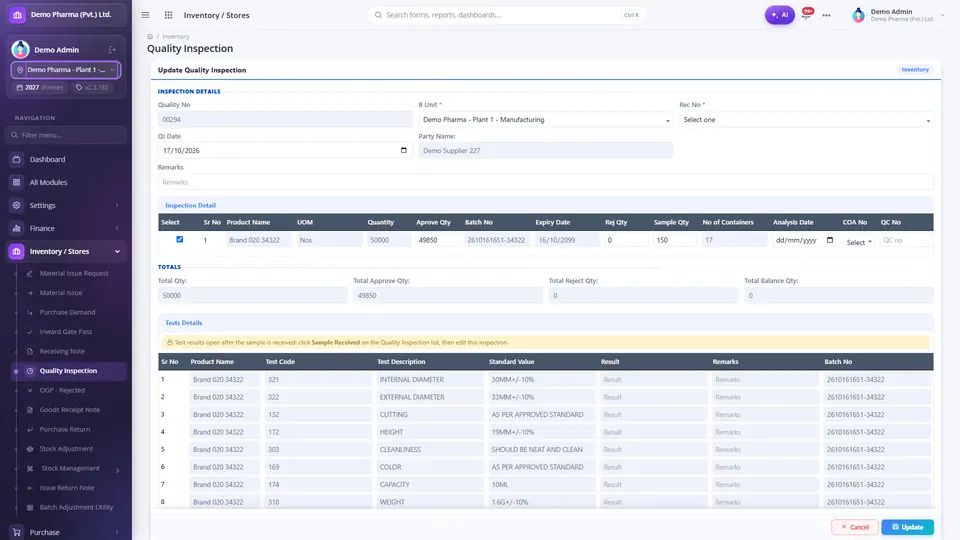Click Result field for COLOR test
This screenshot has height=540, width=960.
tap(653, 467)
